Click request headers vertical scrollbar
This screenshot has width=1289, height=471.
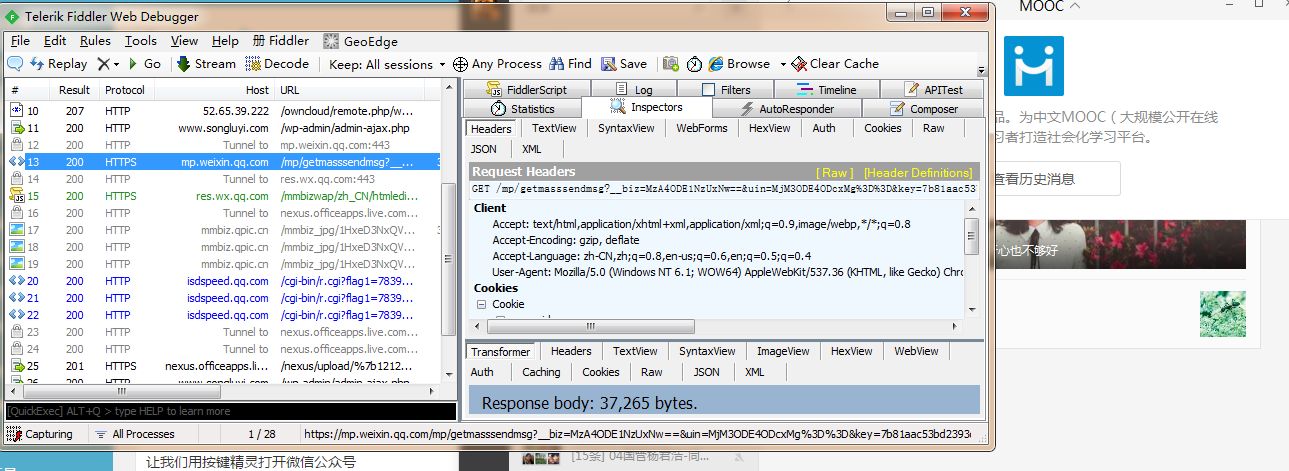tap(972, 260)
